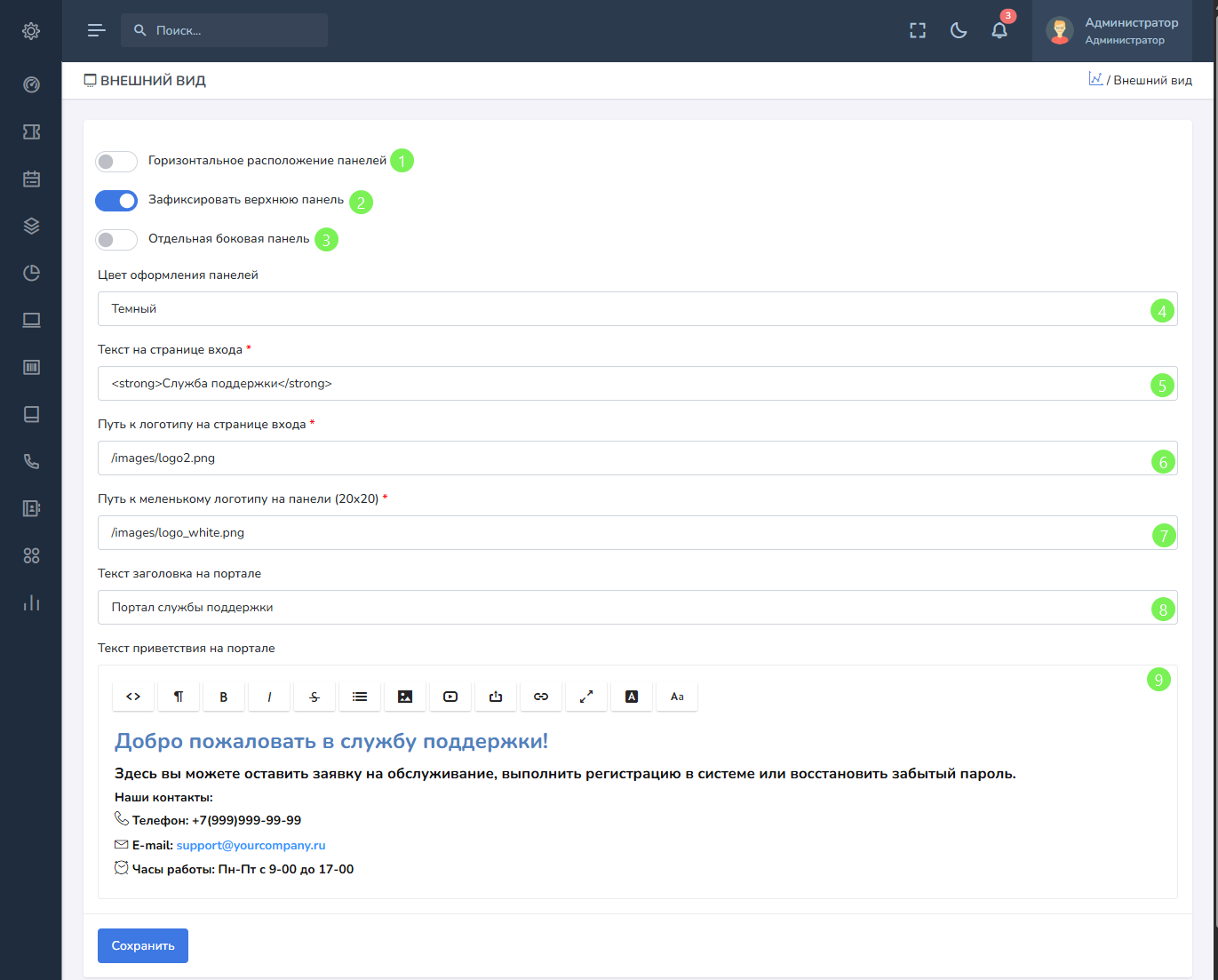Disable the fixed top panel toggle
The width and height of the screenshot is (1218, 980).
(x=116, y=201)
